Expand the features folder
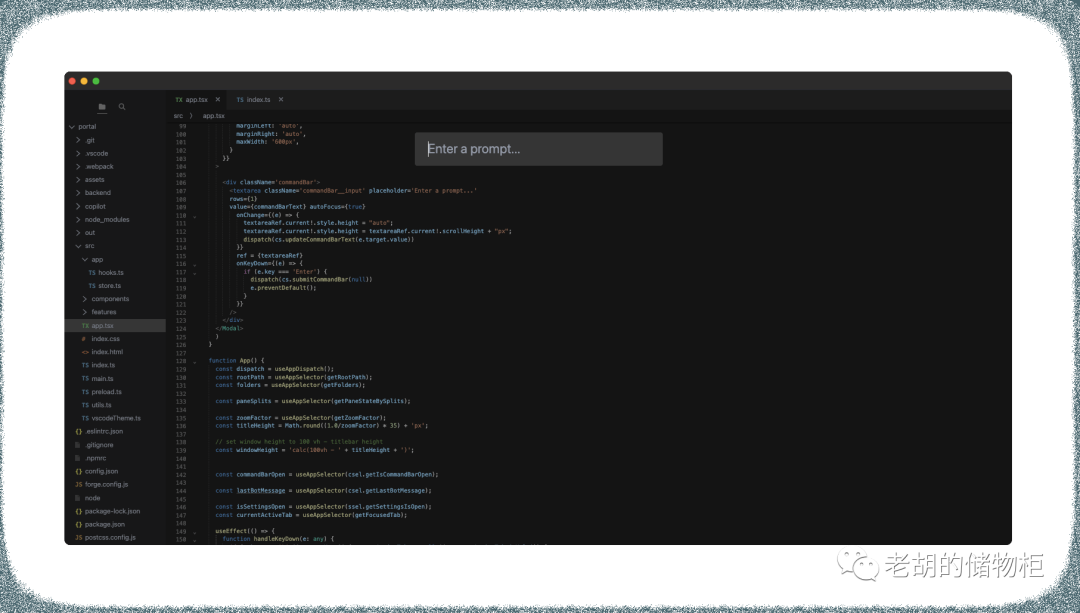This screenshot has width=1080, height=613. 85,312
